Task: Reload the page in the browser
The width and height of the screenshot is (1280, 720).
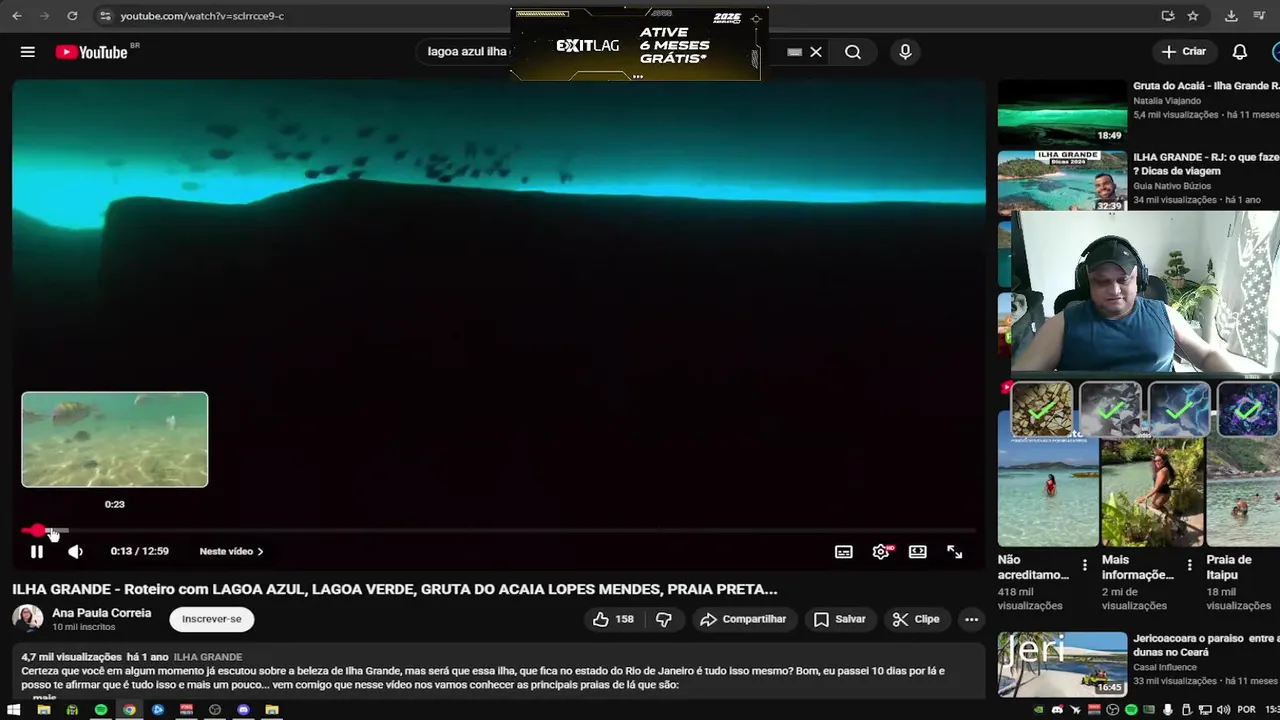Action: click(72, 16)
